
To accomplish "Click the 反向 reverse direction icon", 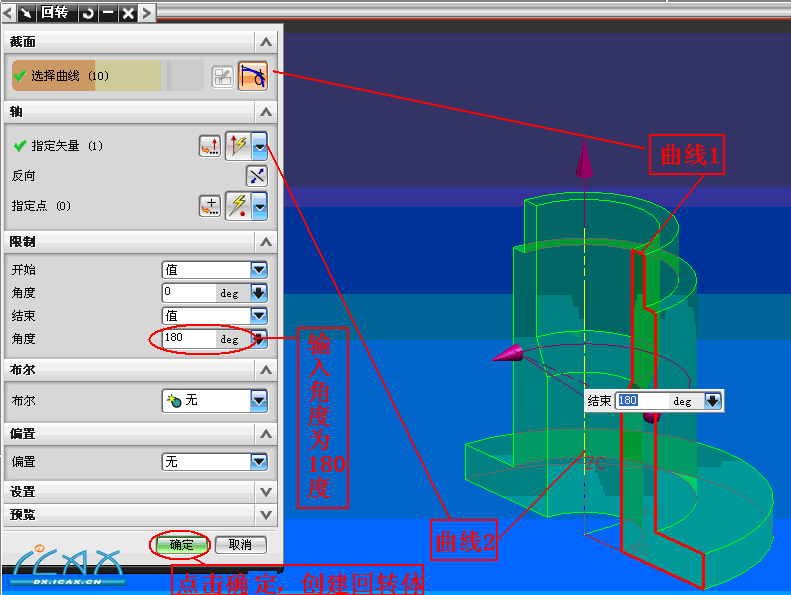I will coord(257,176).
